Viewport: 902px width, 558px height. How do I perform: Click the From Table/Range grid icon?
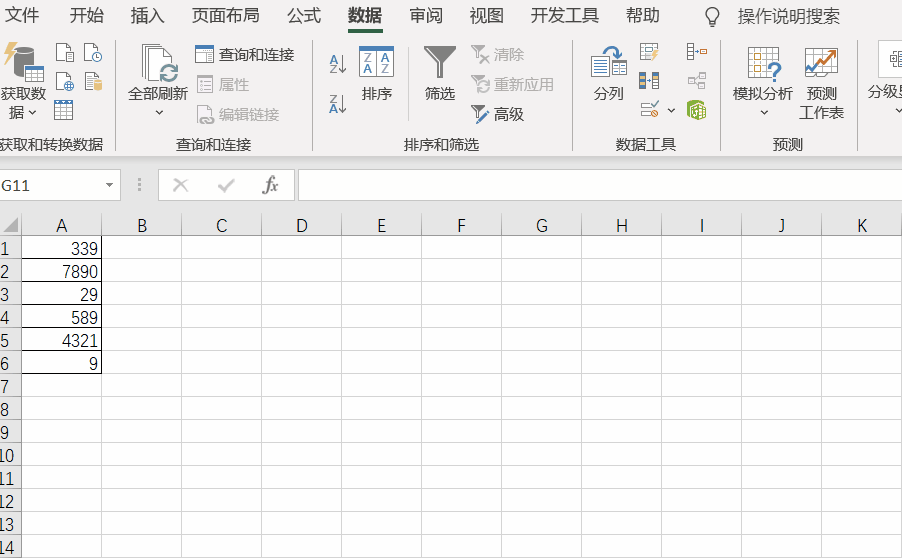[63, 110]
